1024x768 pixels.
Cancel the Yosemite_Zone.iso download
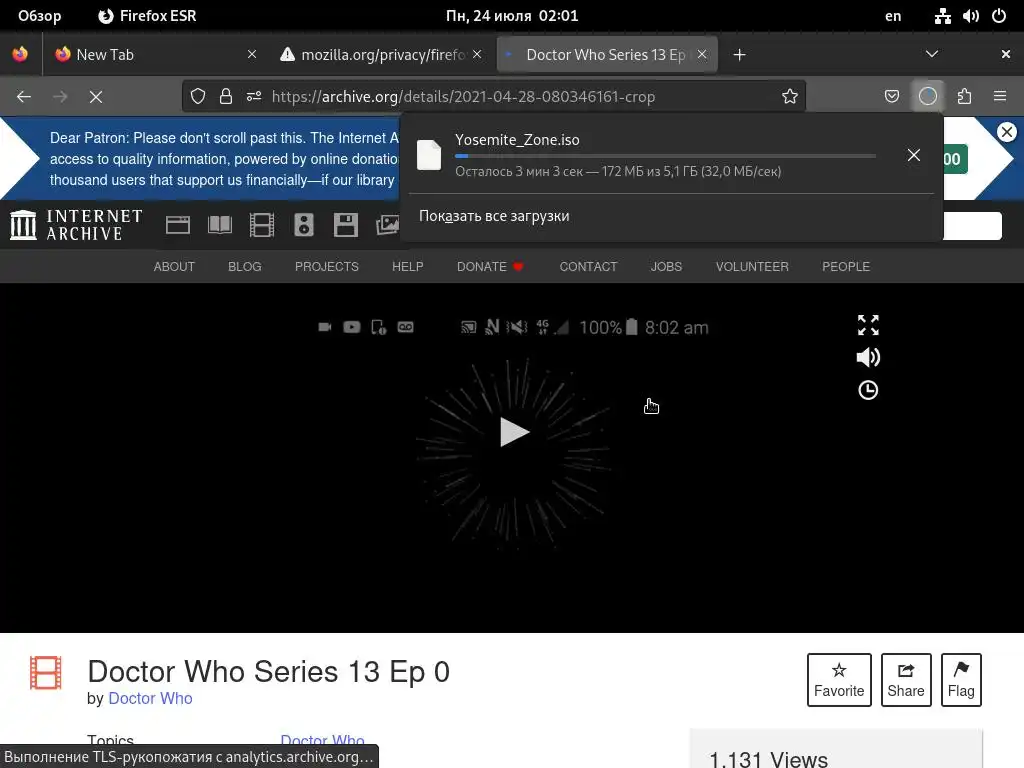914,155
